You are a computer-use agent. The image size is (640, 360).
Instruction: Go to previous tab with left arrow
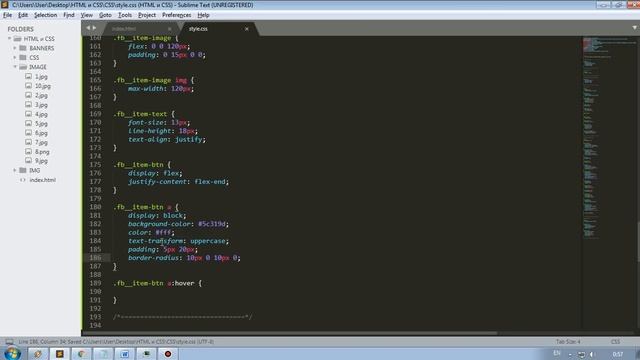(x=88, y=28)
